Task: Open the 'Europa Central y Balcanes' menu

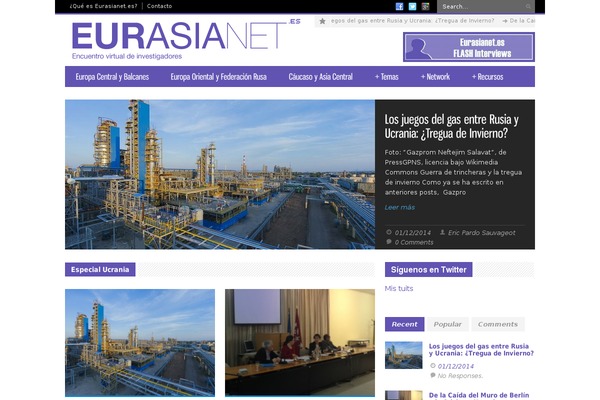Action: coord(112,77)
